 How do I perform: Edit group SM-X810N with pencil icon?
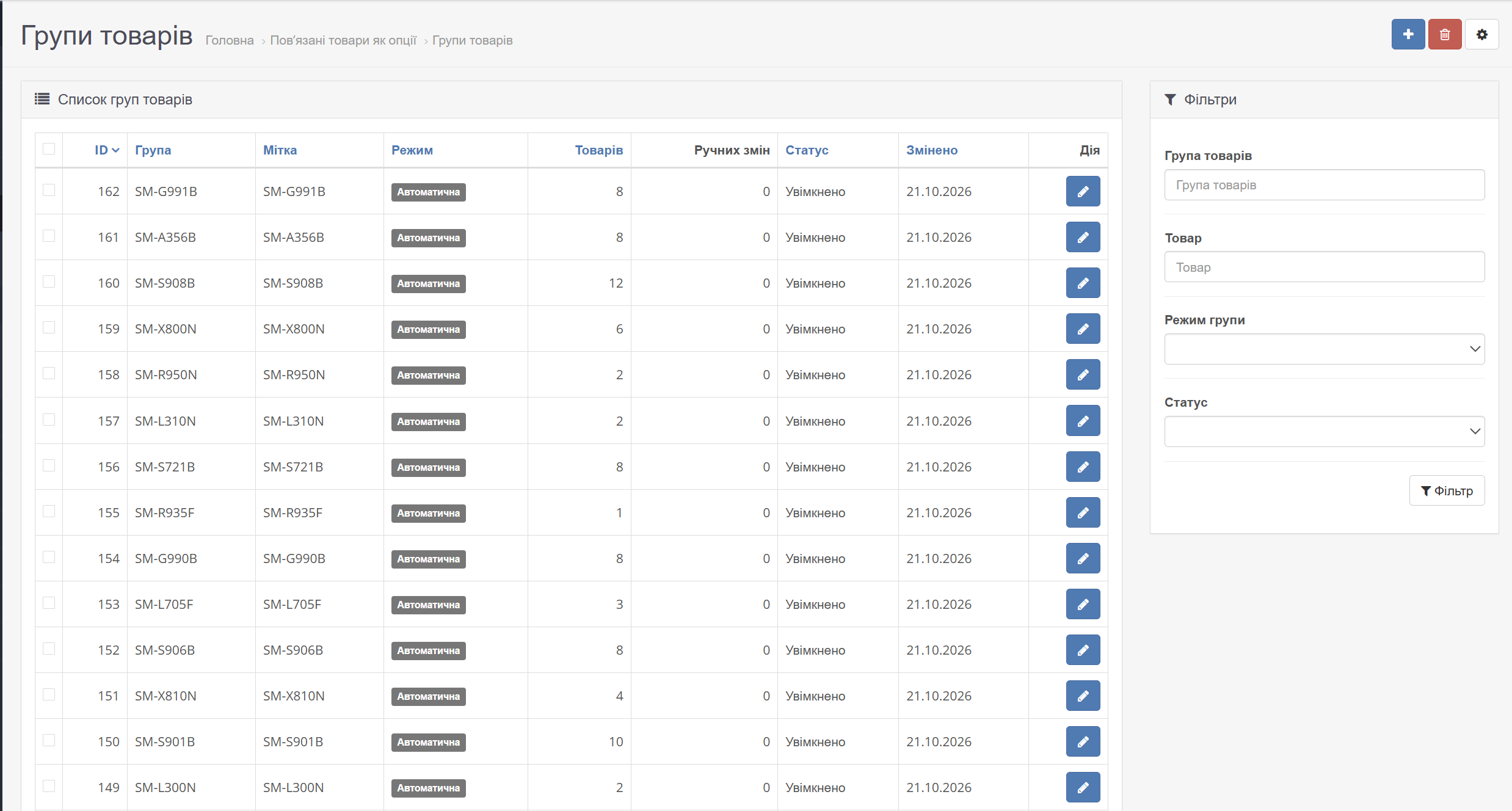coord(1083,696)
